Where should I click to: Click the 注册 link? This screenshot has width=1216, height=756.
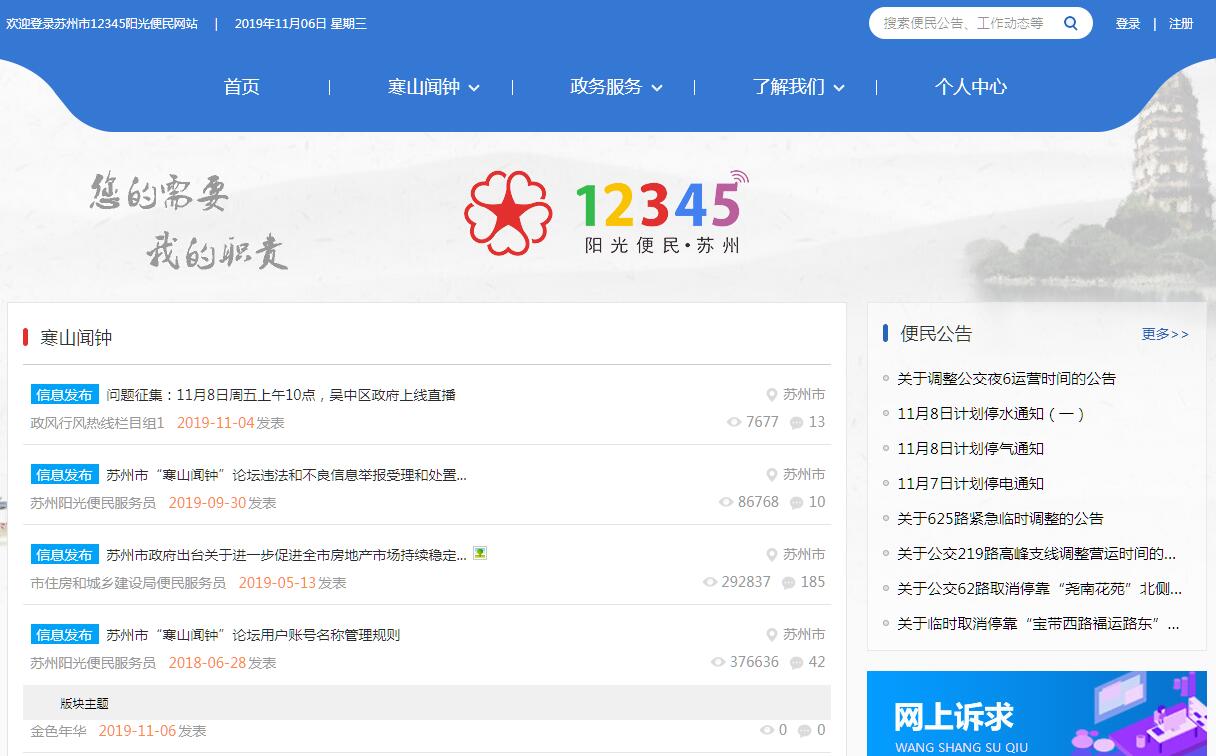tap(1181, 23)
